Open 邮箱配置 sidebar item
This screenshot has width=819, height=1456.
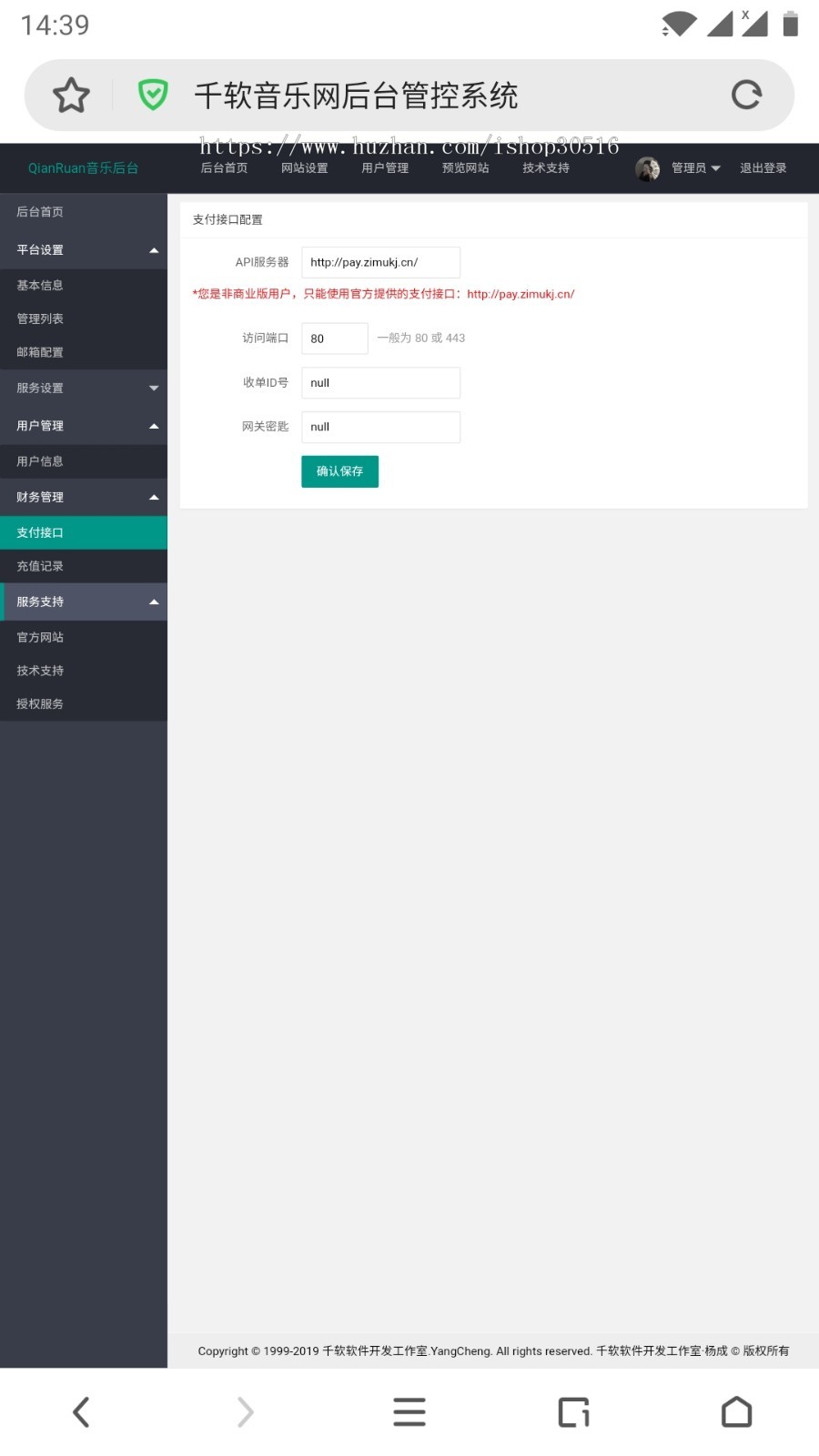point(84,353)
